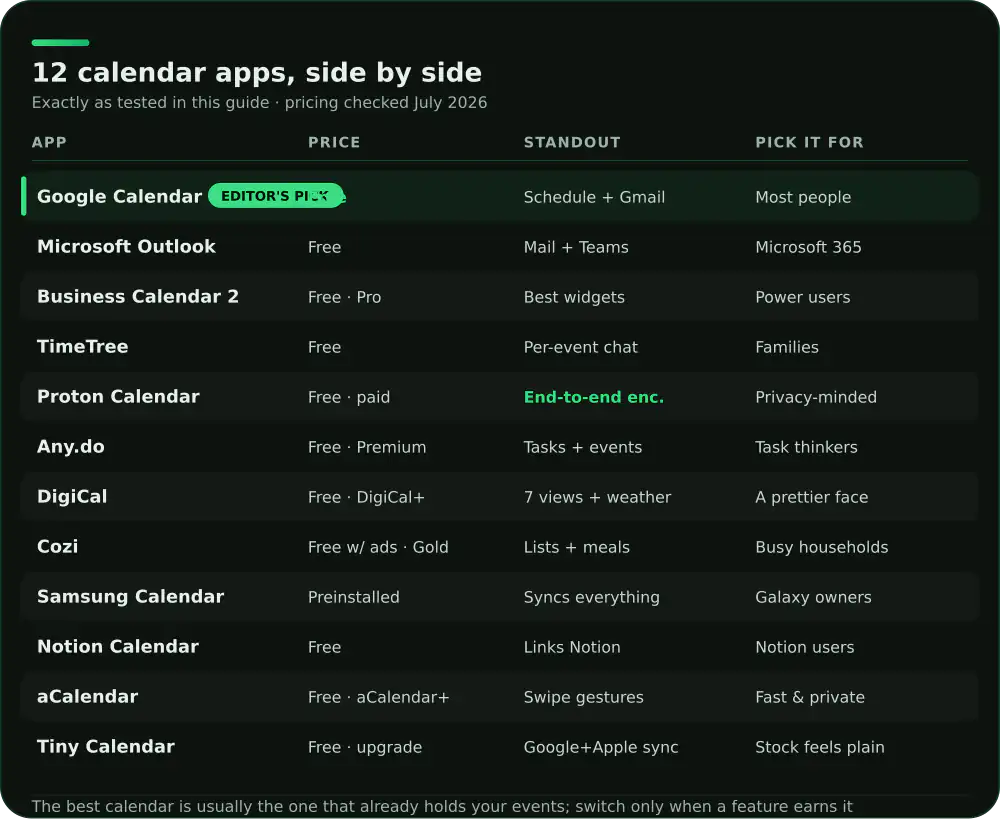Image resolution: width=1000 pixels, height=819 pixels.
Task: Click 'Mail + Teams' standout cell
Action: click(576, 247)
